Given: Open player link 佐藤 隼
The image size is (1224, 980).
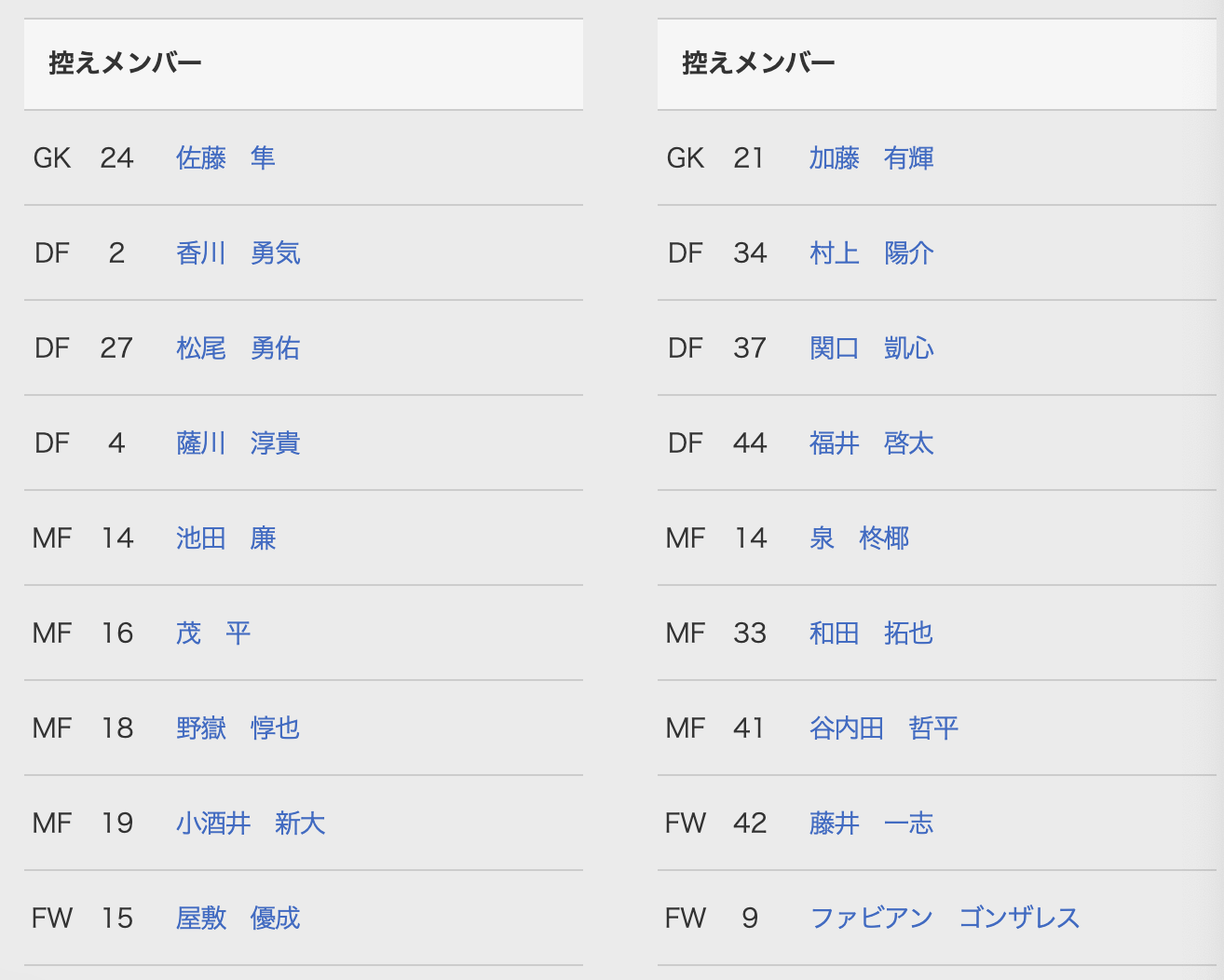Looking at the screenshot, I should [225, 158].
